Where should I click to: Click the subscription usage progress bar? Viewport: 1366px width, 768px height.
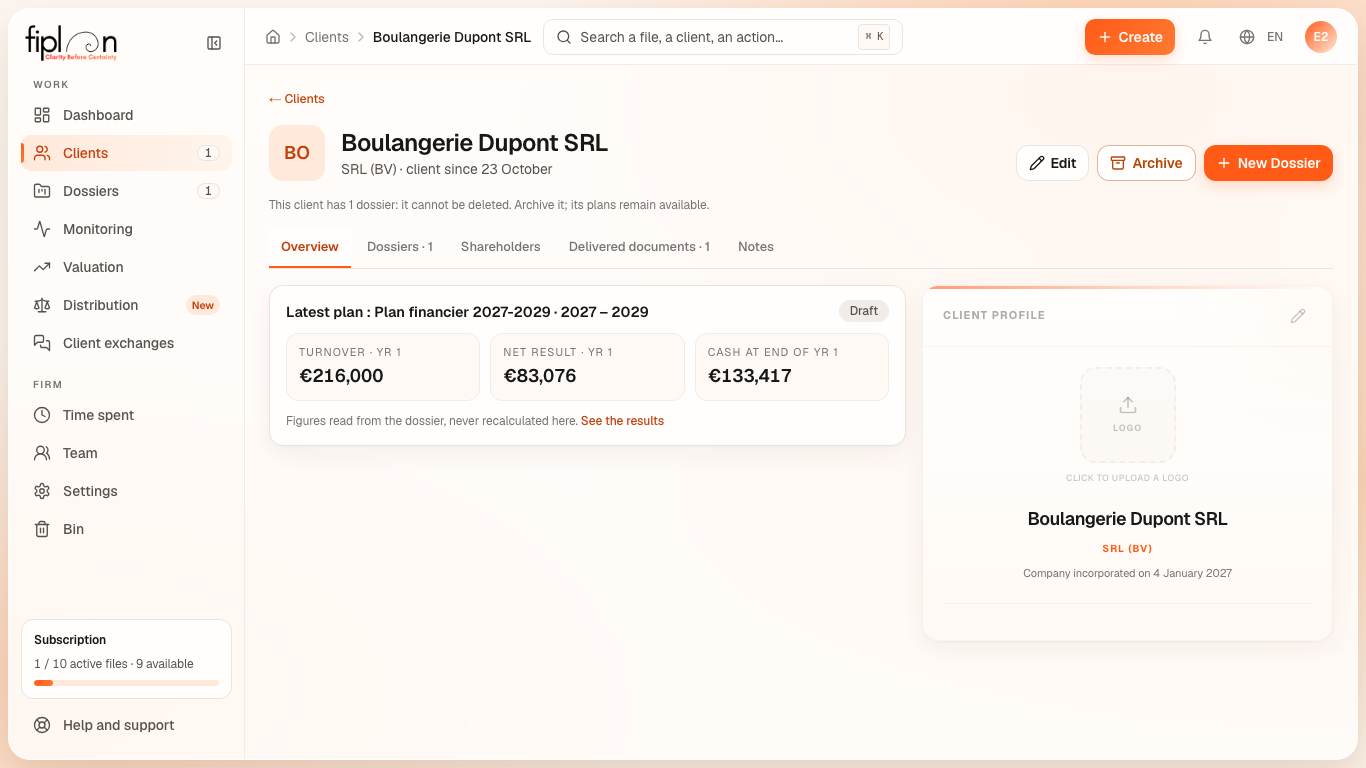[x=126, y=683]
